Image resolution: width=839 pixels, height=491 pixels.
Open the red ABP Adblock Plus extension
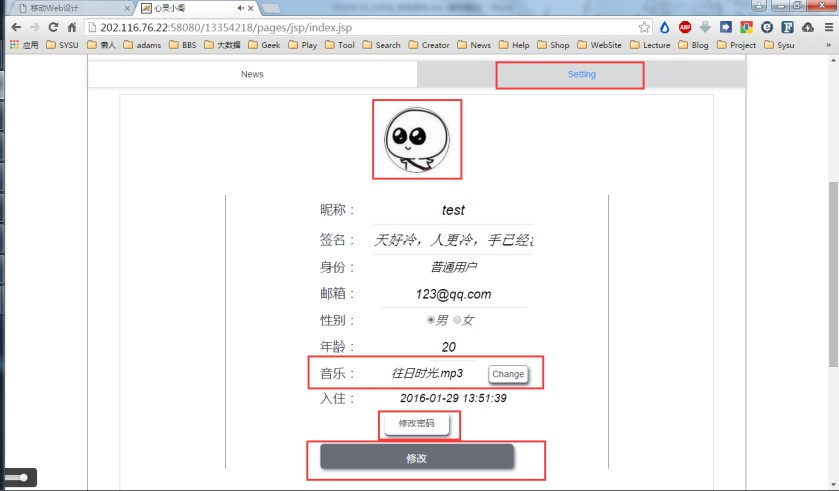(x=685, y=27)
